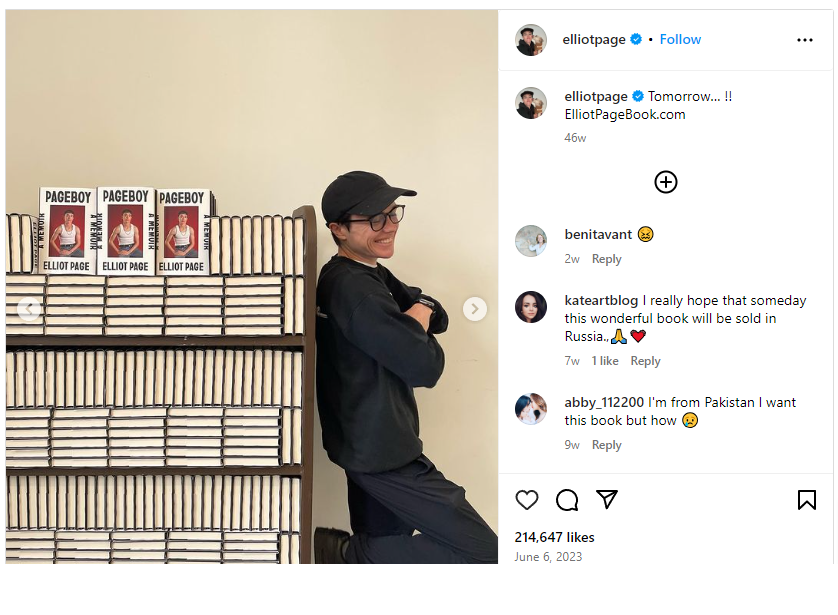Screen dimensions: 838x615
Task: Open elliotpage avatar in post header
Action: (531, 40)
